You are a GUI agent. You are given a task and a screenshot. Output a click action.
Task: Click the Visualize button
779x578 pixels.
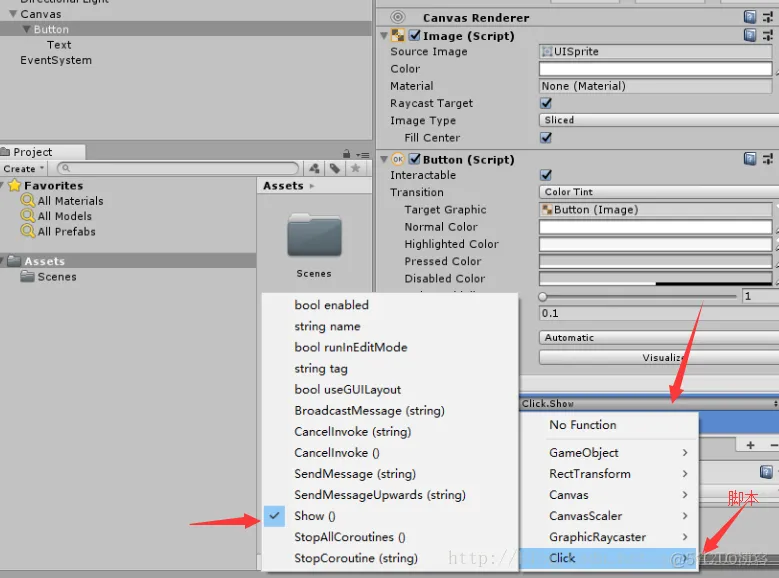659,357
